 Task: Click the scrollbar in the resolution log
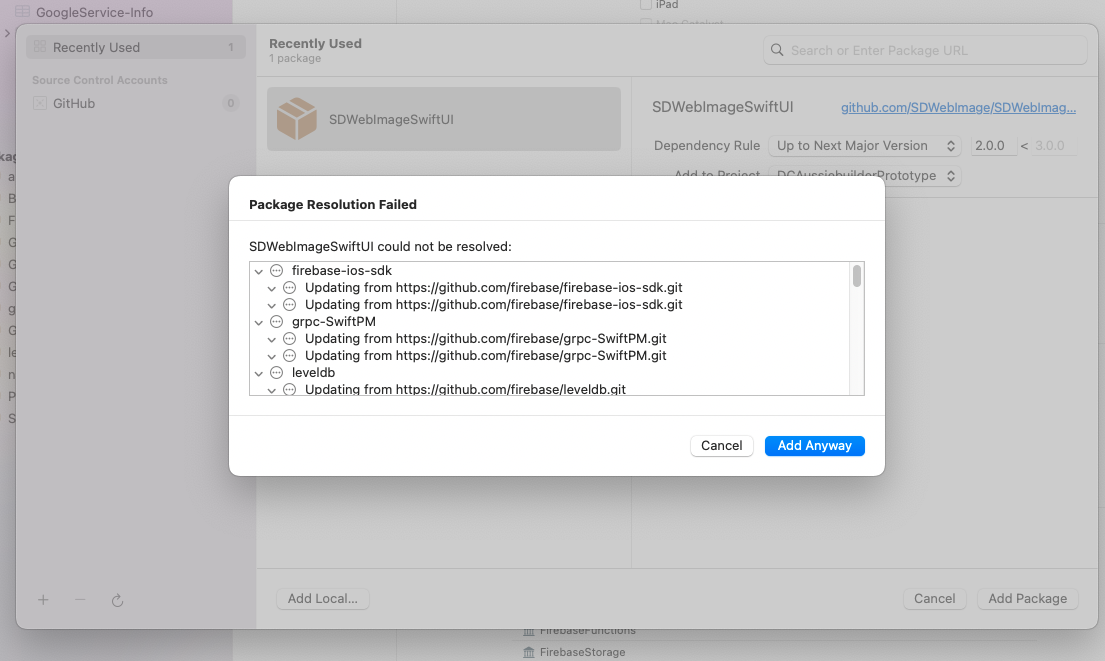click(x=856, y=276)
